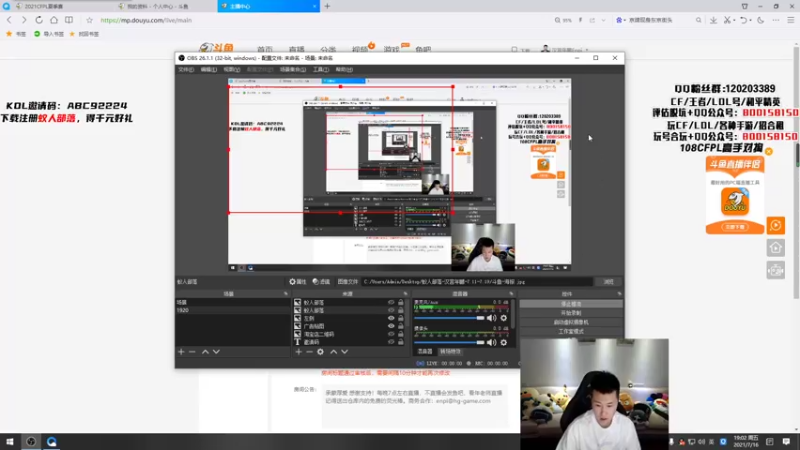Add a new scene with the plus icon

click(181, 352)
